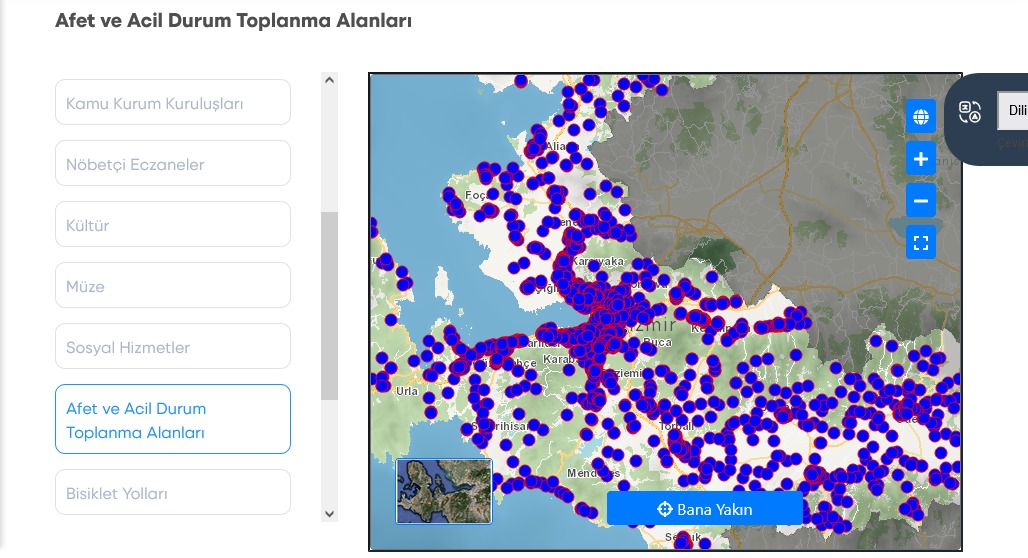Choose Bisiklet Yolları category
The height and width of the screenshot is (558, 1028).
173,493
